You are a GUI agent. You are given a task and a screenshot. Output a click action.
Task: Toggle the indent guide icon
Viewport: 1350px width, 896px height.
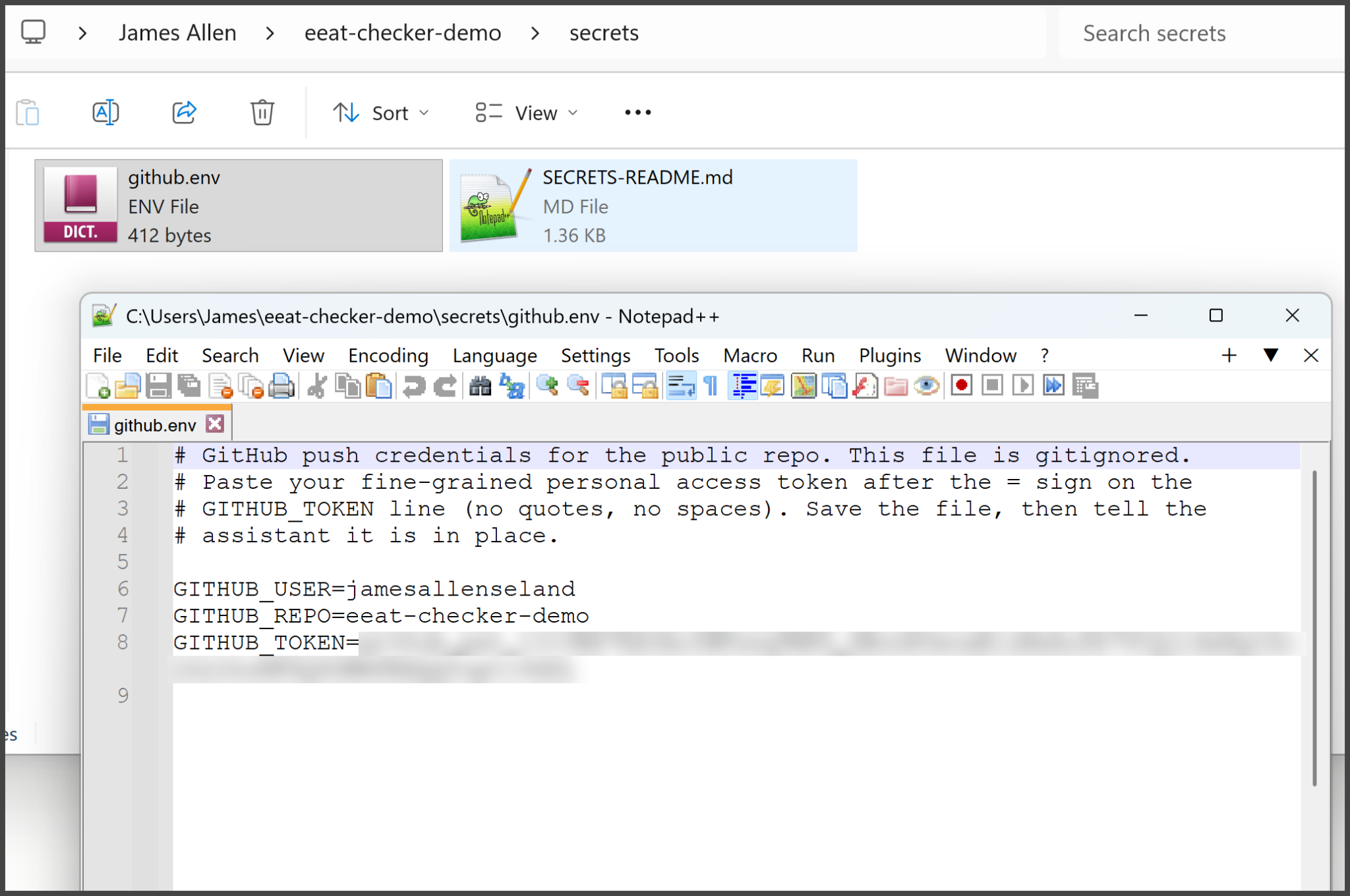(x=742, y=386)
